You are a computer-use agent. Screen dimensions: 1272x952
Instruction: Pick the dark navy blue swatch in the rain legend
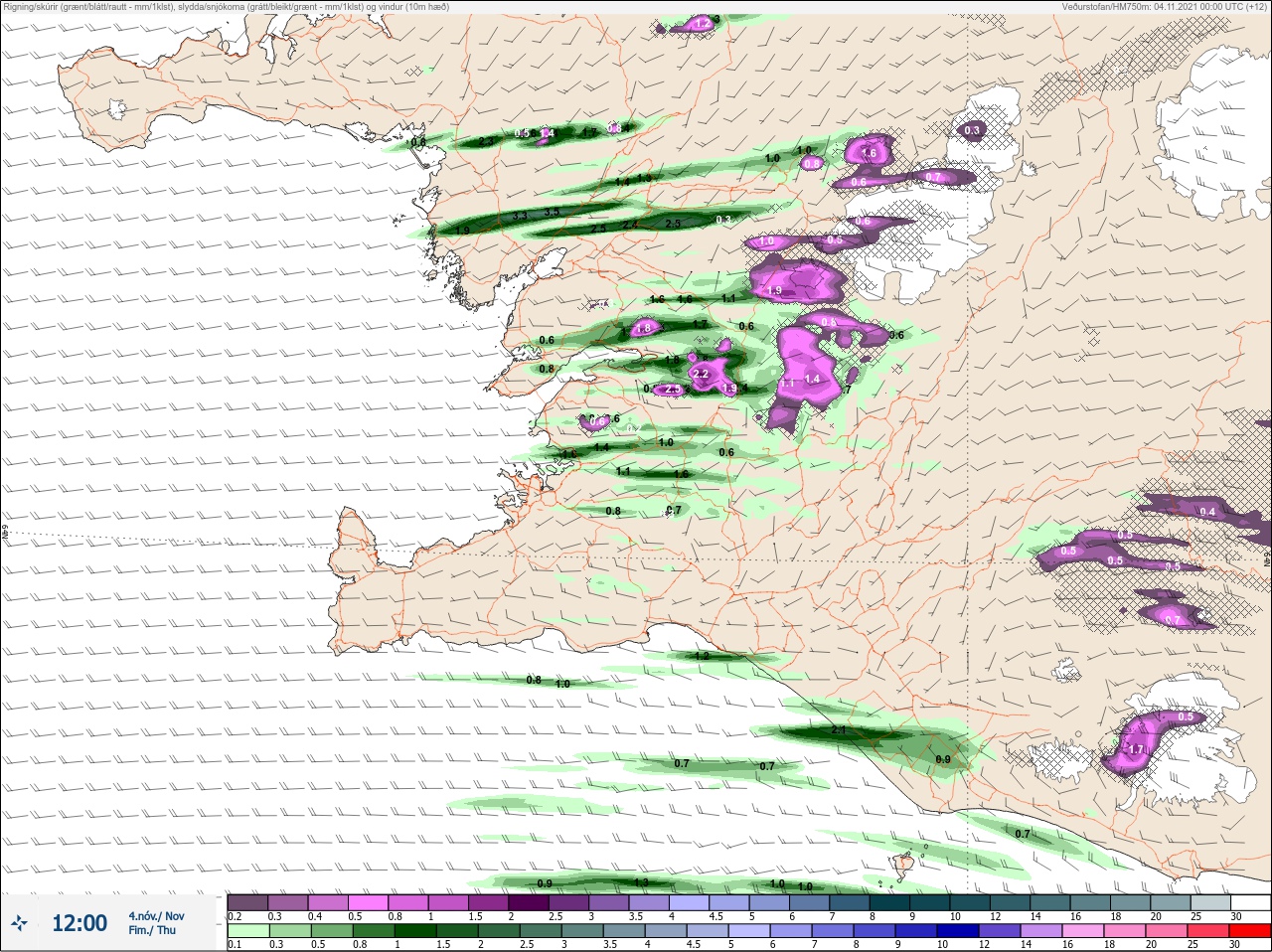957,931
